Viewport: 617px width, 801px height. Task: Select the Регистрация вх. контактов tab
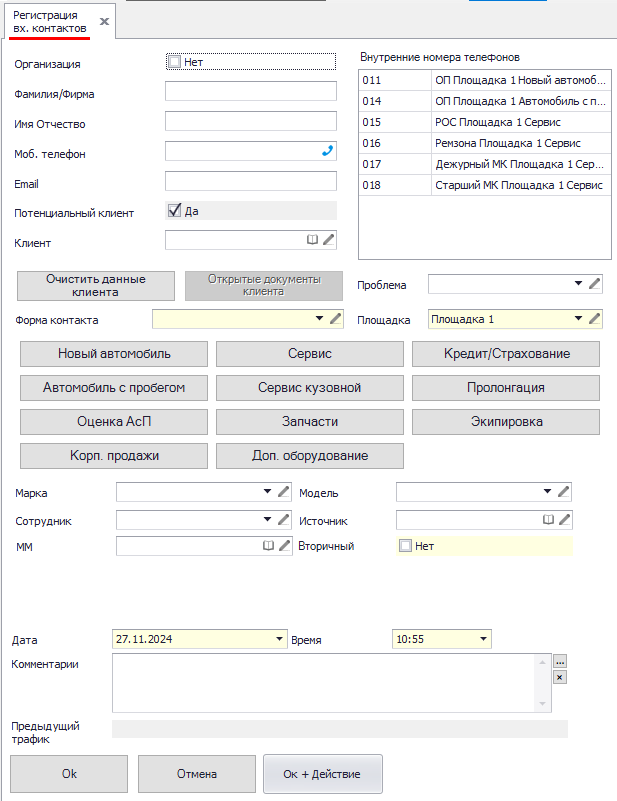(46, 21)
